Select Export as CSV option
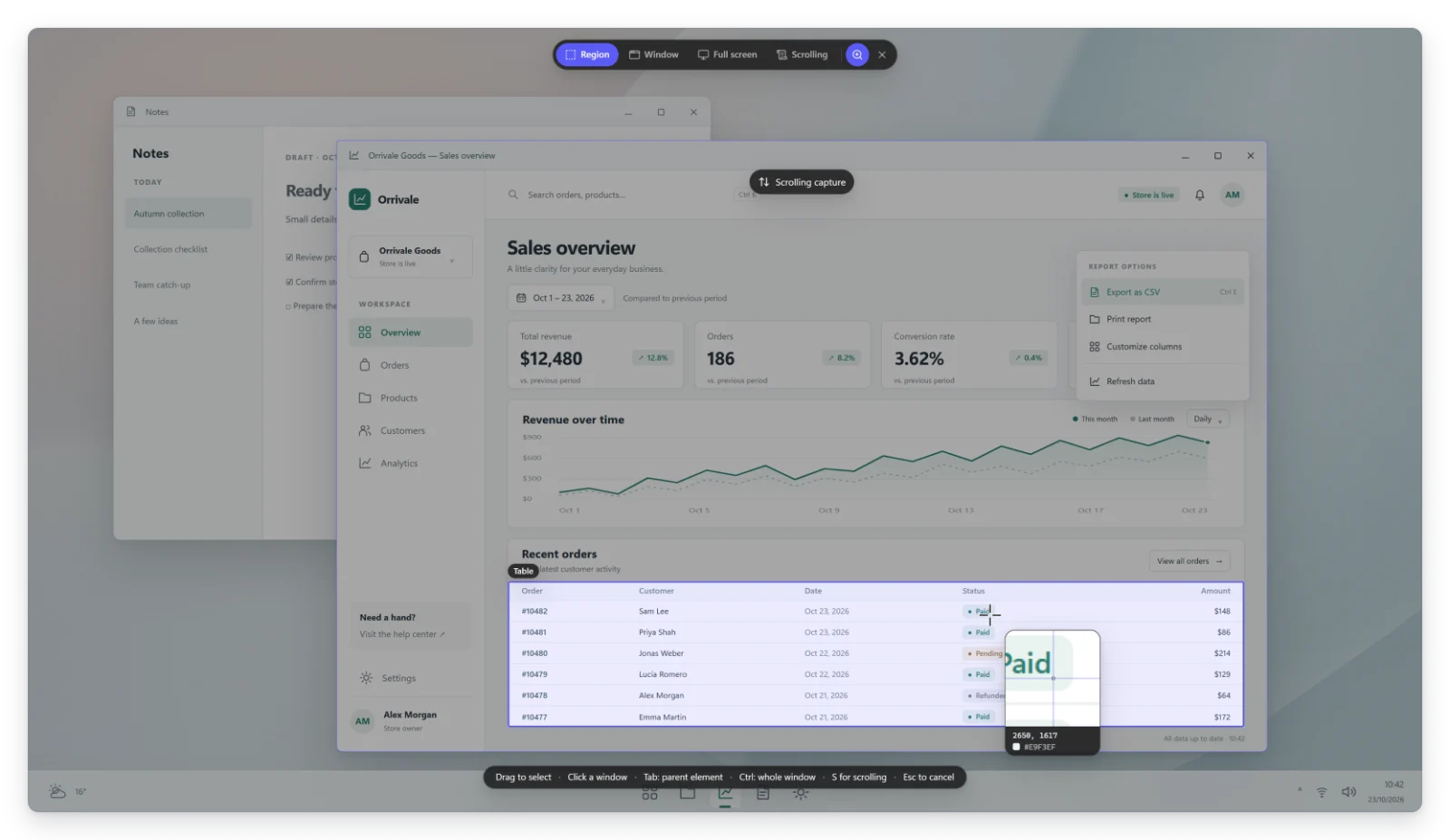The image size is (1450, 840). (1163, 292)
